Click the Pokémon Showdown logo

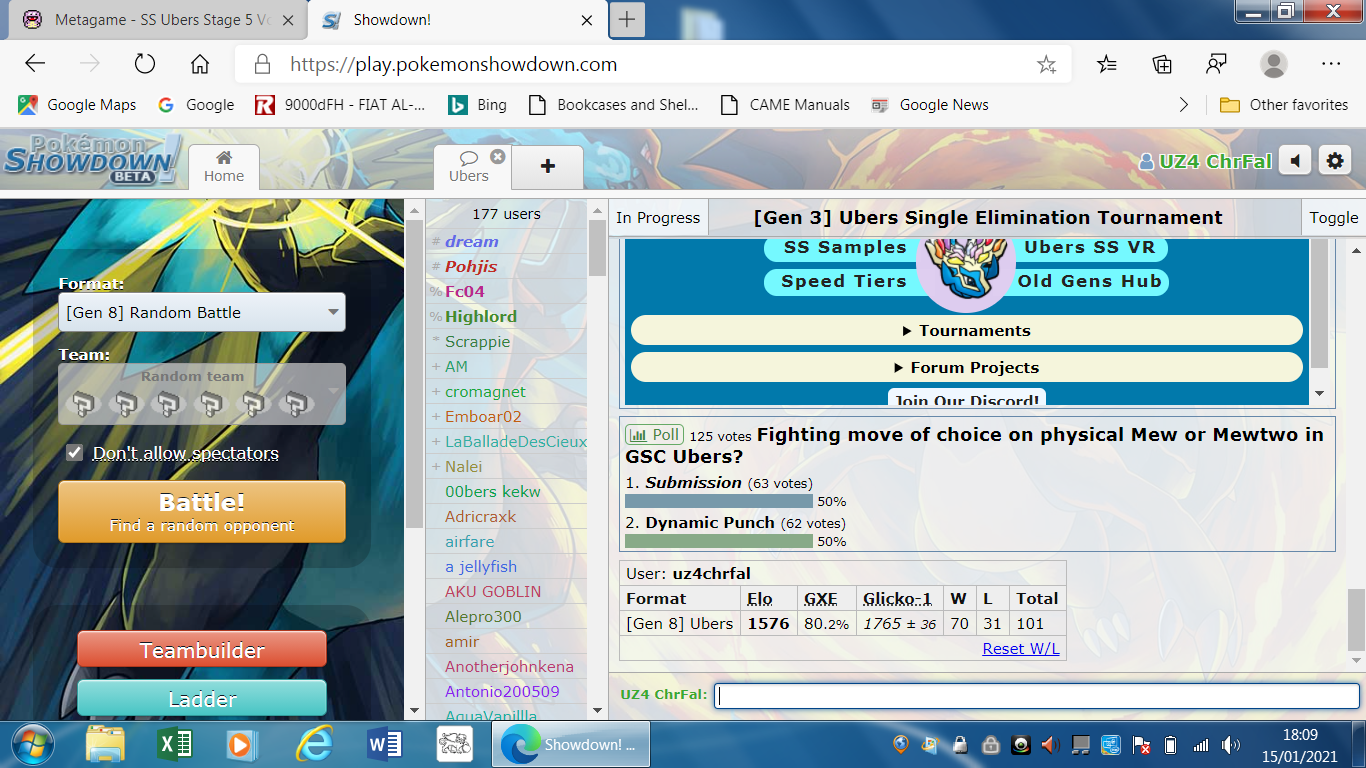92,160
